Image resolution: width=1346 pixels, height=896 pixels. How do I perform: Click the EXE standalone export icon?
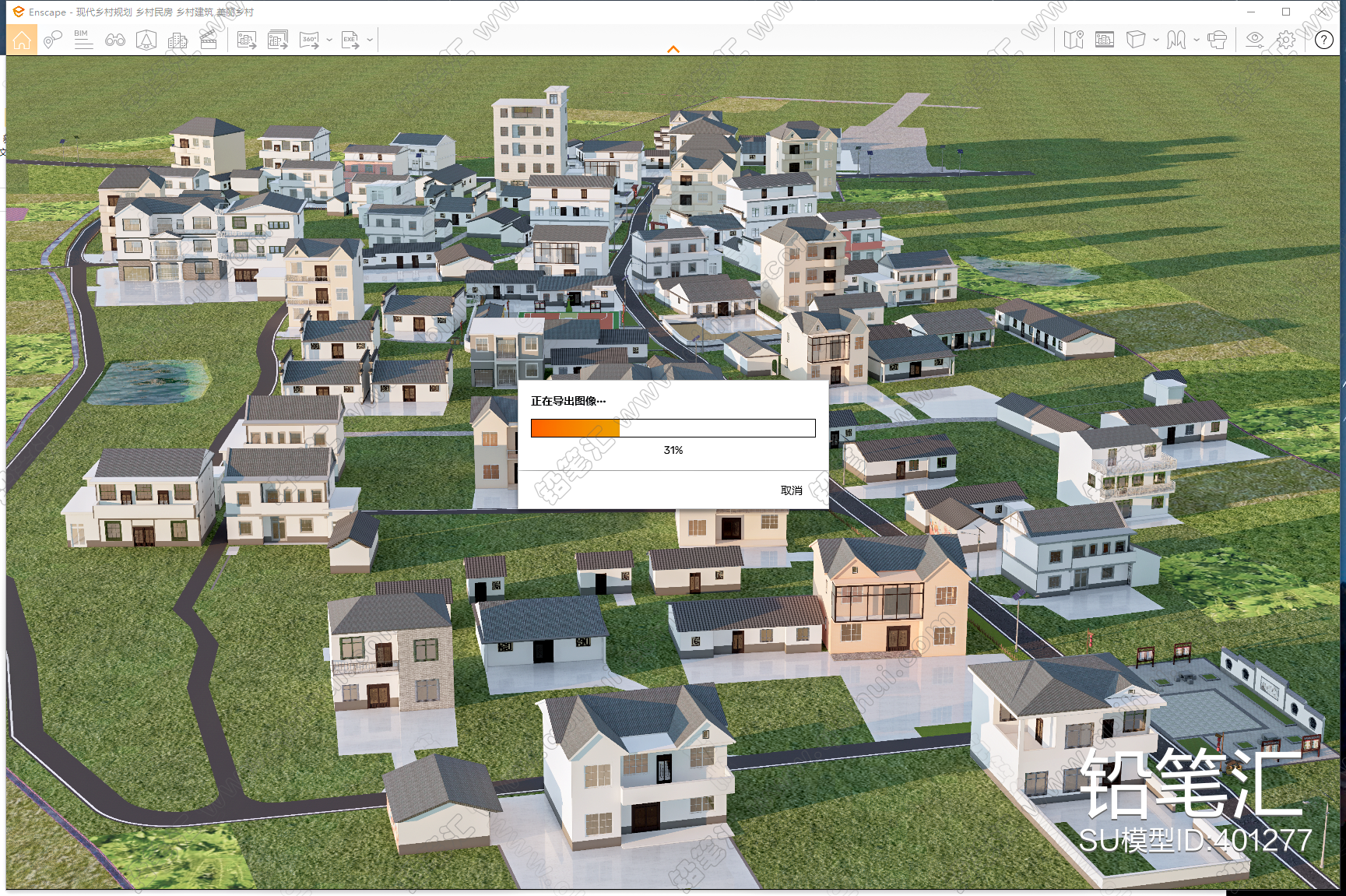350,40
